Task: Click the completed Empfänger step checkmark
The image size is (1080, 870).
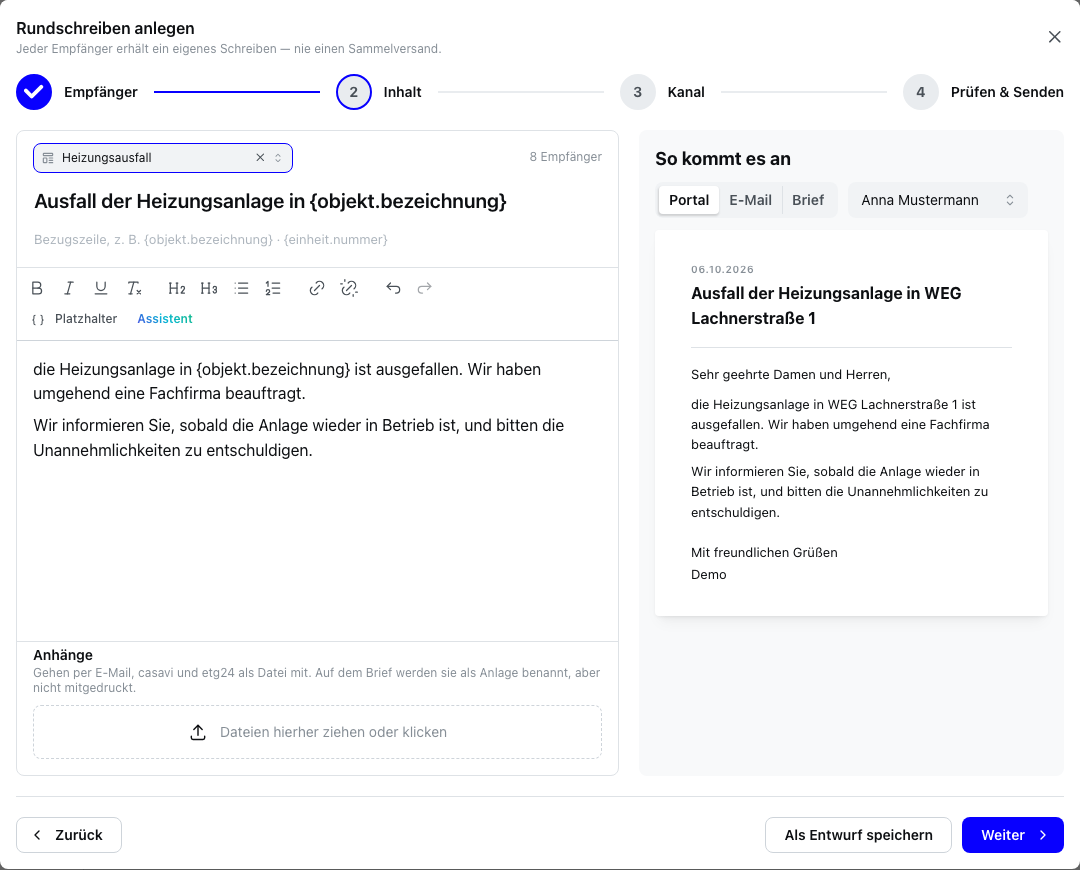Action: [x=34, y=92]
